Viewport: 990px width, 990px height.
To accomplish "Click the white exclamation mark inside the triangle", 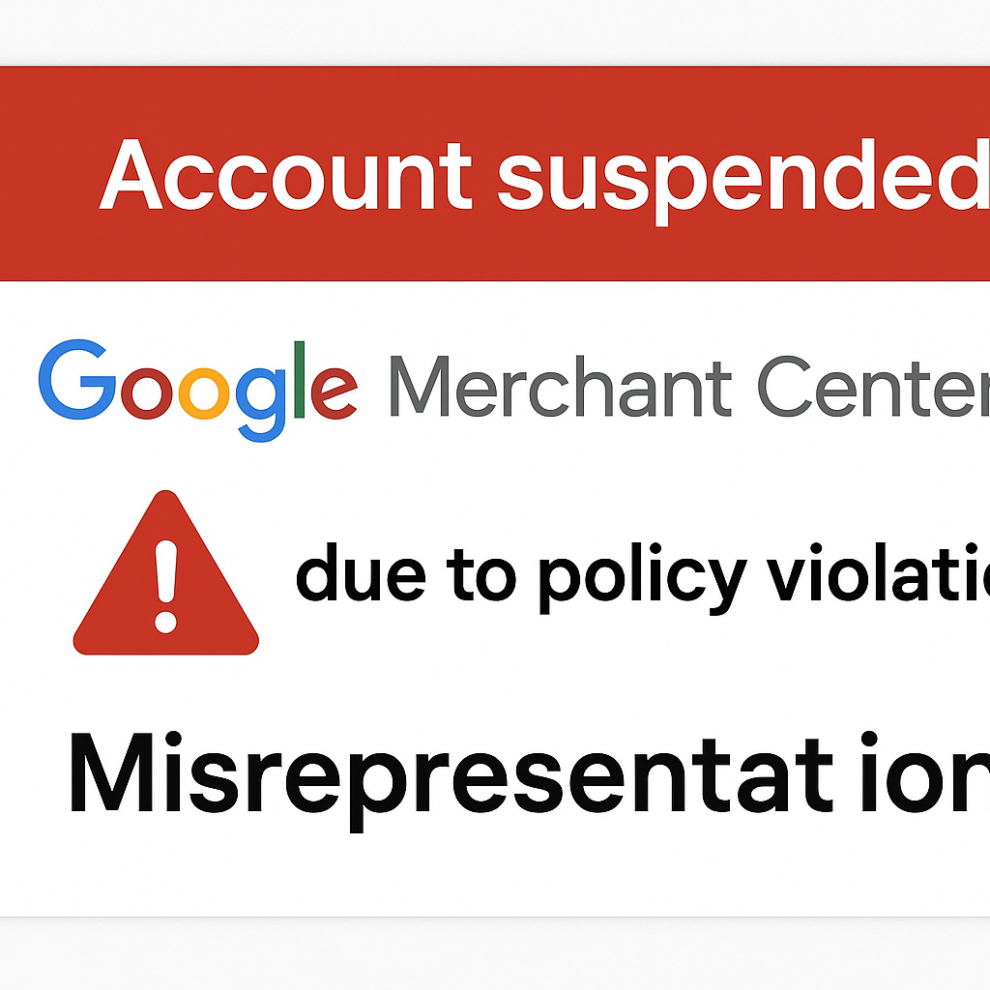I will 166,587.
